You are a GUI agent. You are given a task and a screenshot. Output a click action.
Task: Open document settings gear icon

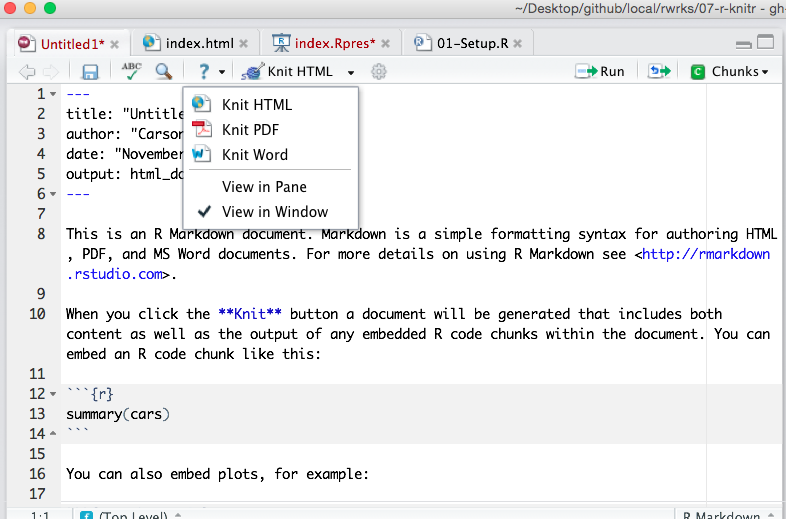pyautogui.click(x=378, y=71)
